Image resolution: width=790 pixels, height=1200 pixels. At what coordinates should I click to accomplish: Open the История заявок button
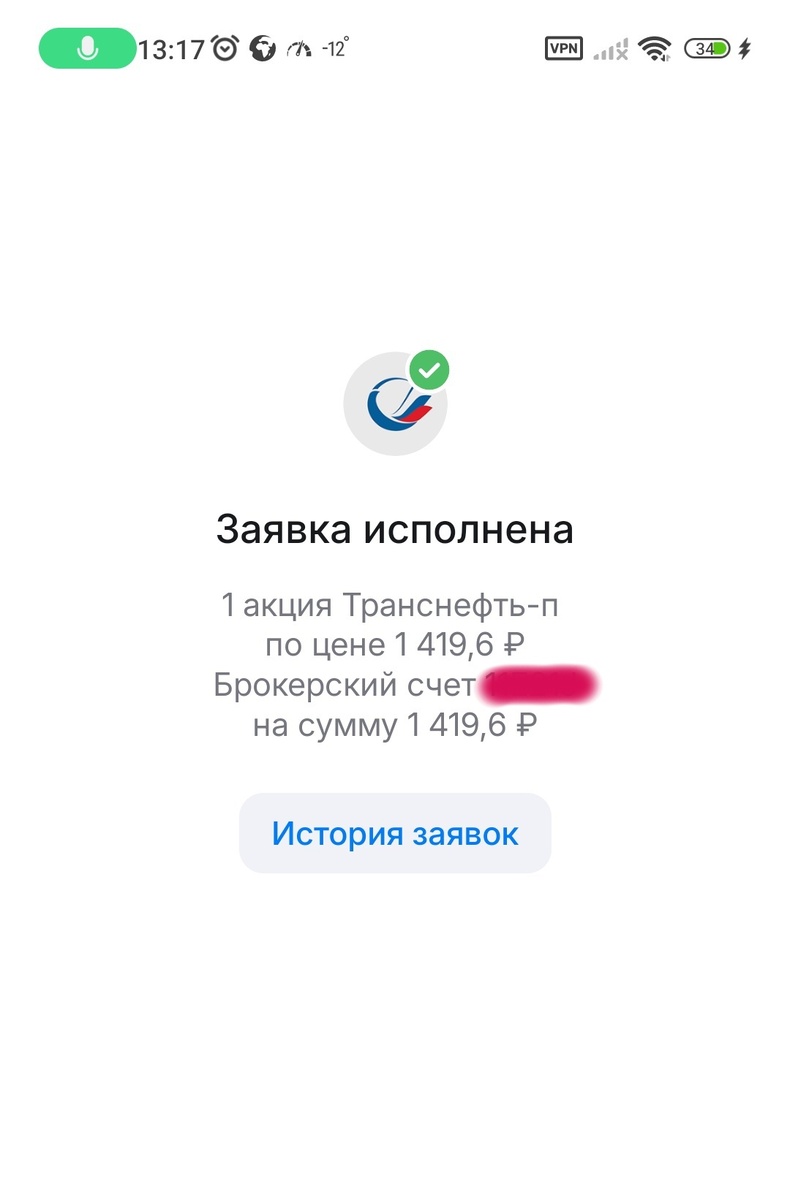pos(395,833)
